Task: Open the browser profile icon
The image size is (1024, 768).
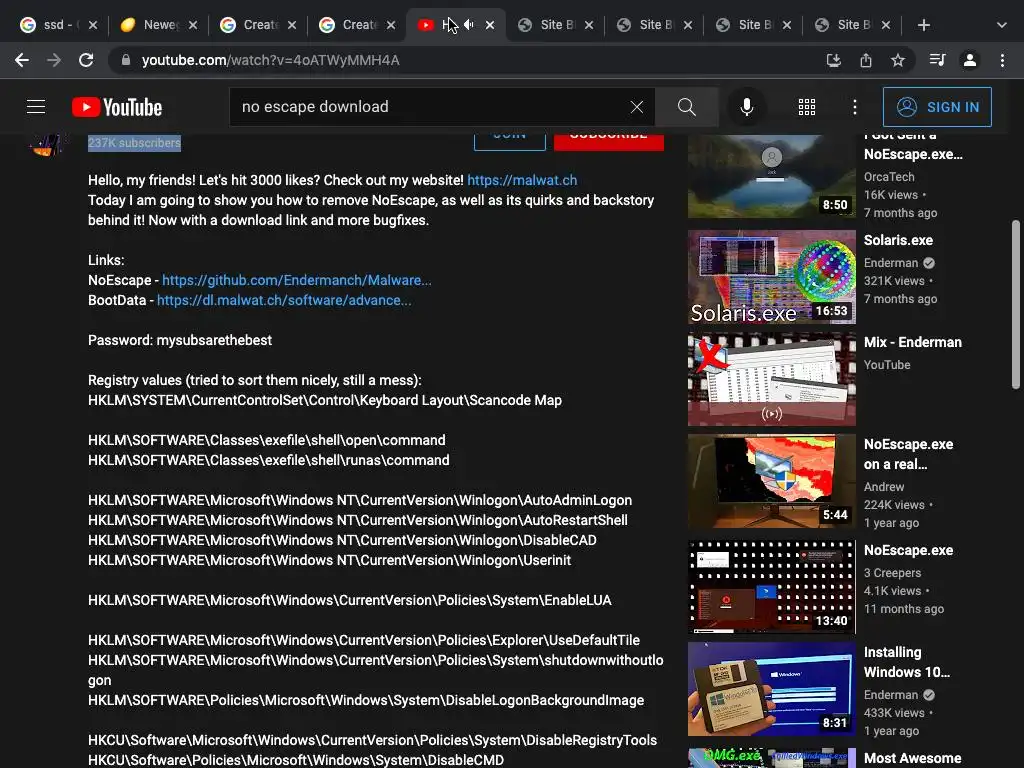Action: point(970,60)
